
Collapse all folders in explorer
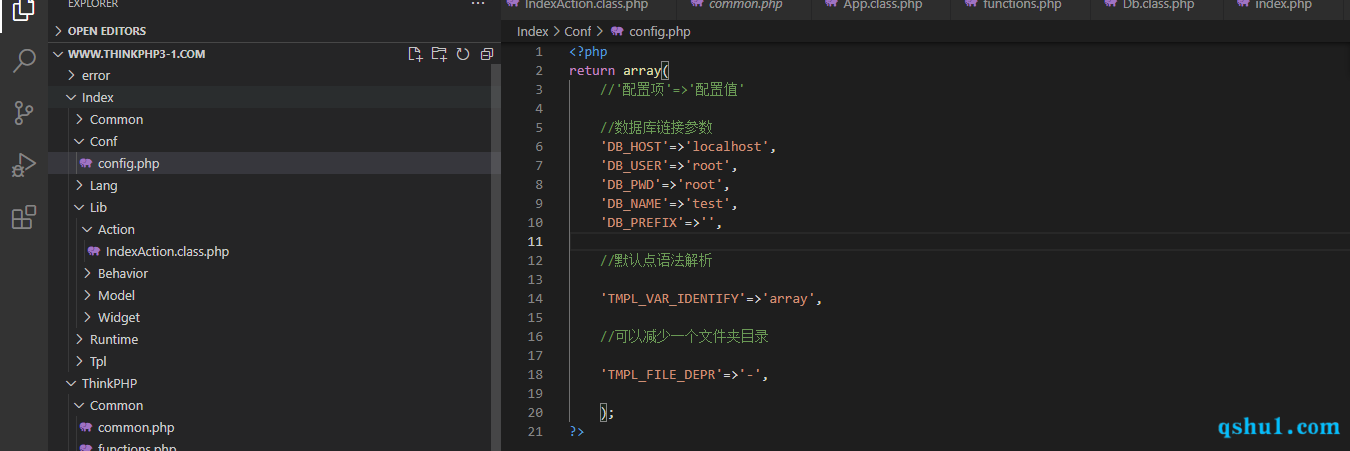[x=487, y=54]
